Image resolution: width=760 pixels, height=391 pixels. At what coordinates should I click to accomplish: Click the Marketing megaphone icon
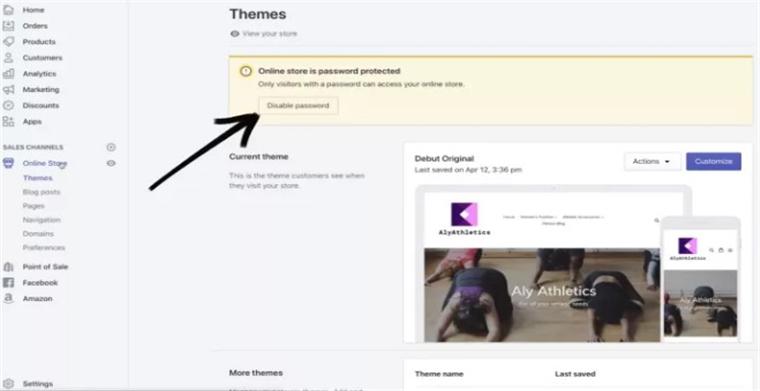8,90
